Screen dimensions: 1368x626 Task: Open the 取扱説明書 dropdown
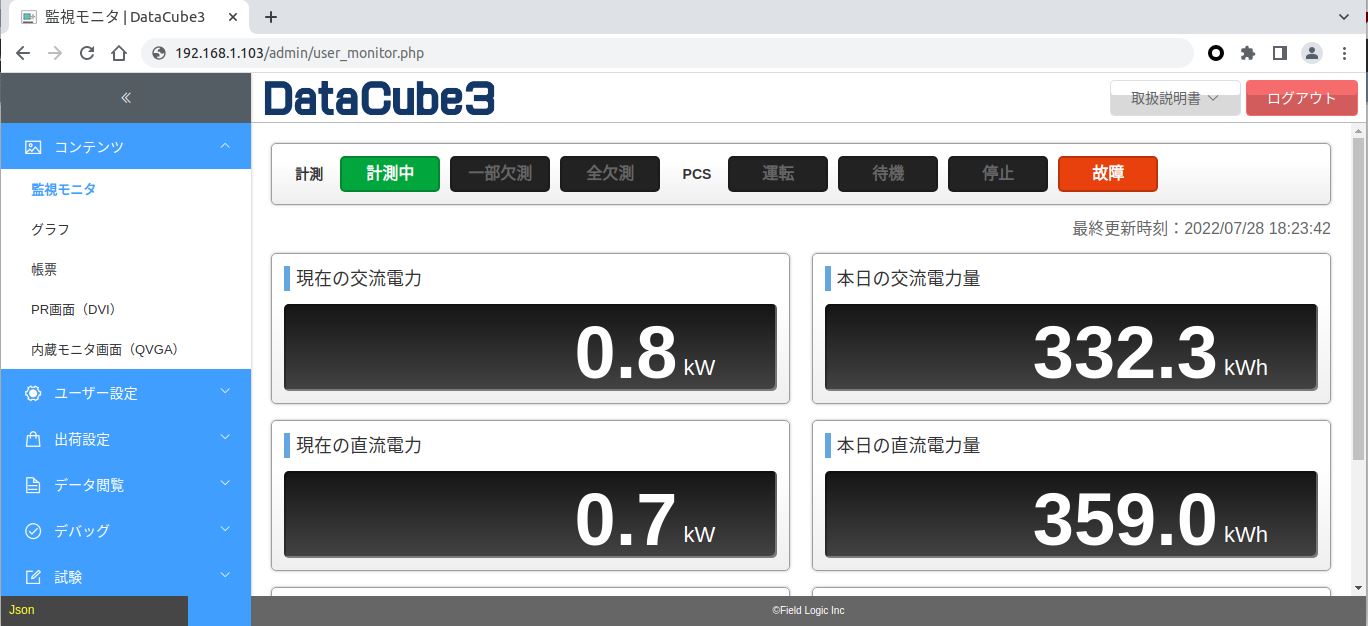[1174, 98]
